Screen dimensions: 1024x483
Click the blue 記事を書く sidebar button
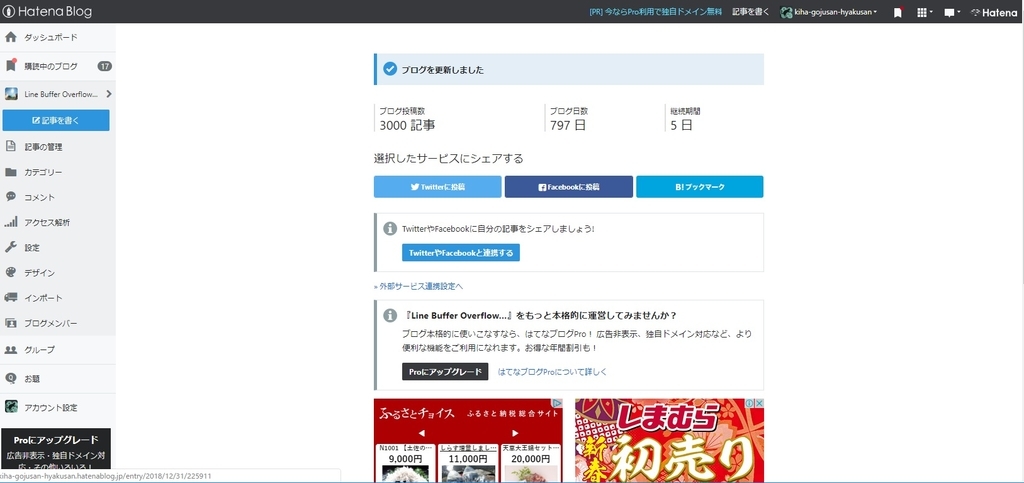[56, 120]
